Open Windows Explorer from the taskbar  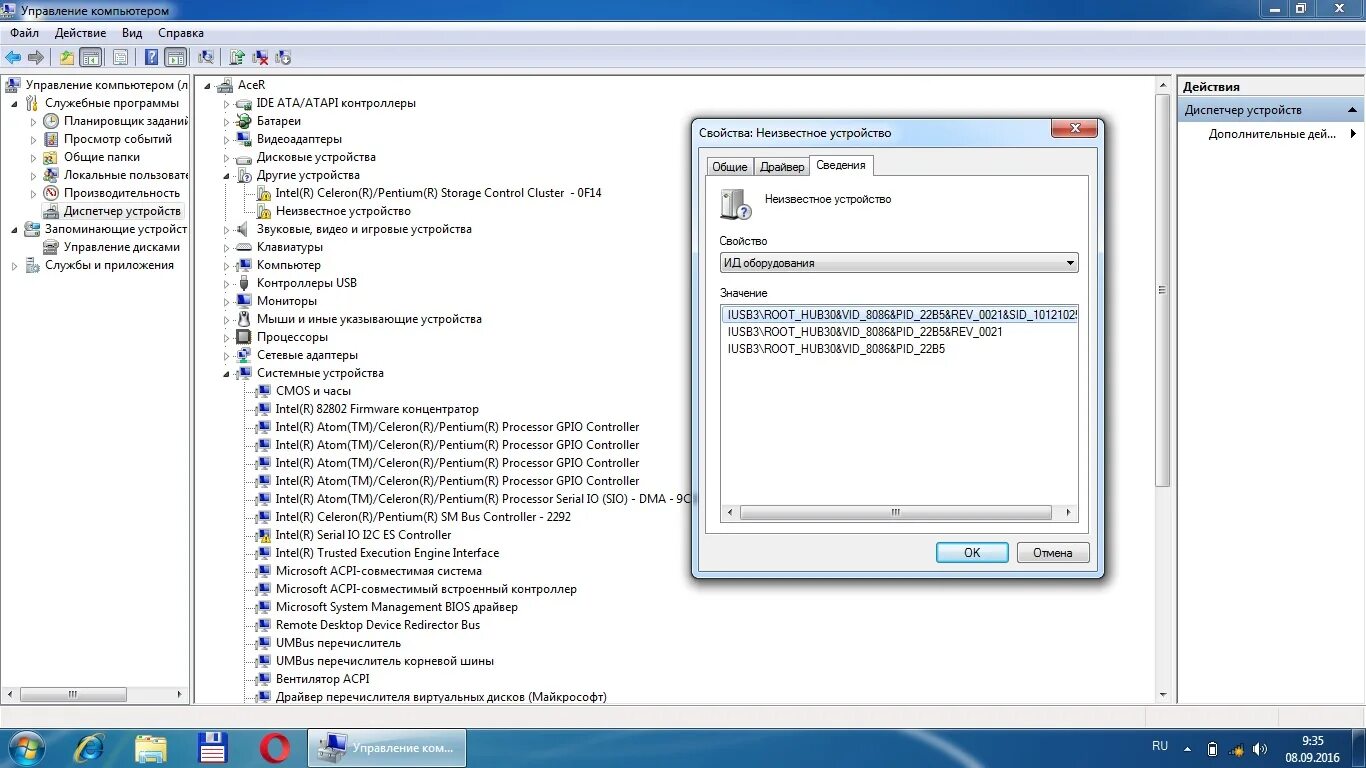coord(151,747)
